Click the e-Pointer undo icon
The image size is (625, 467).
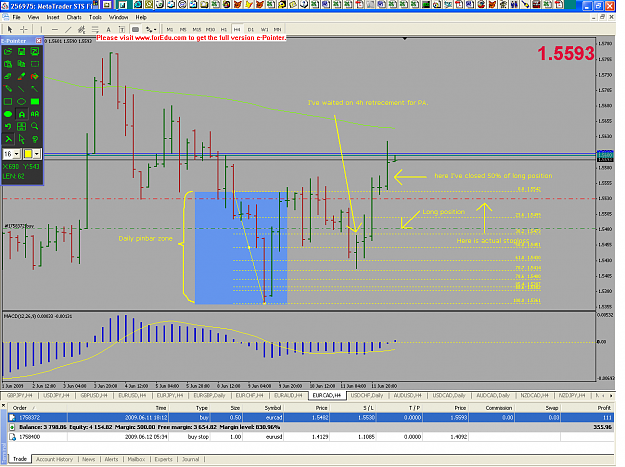8,127
